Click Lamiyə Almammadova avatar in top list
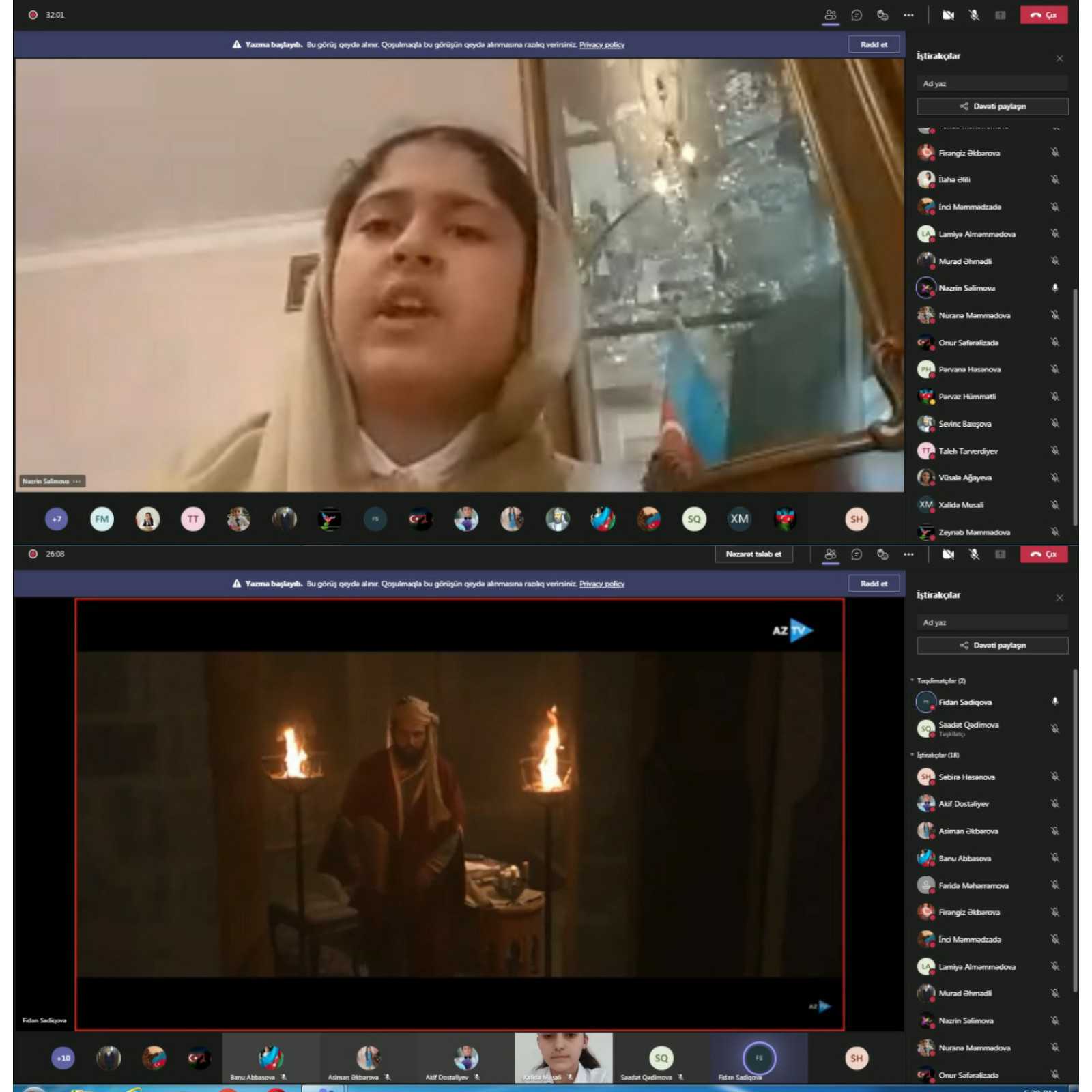This screenshot has height=1092, width=1092. [x=925, y=233]
